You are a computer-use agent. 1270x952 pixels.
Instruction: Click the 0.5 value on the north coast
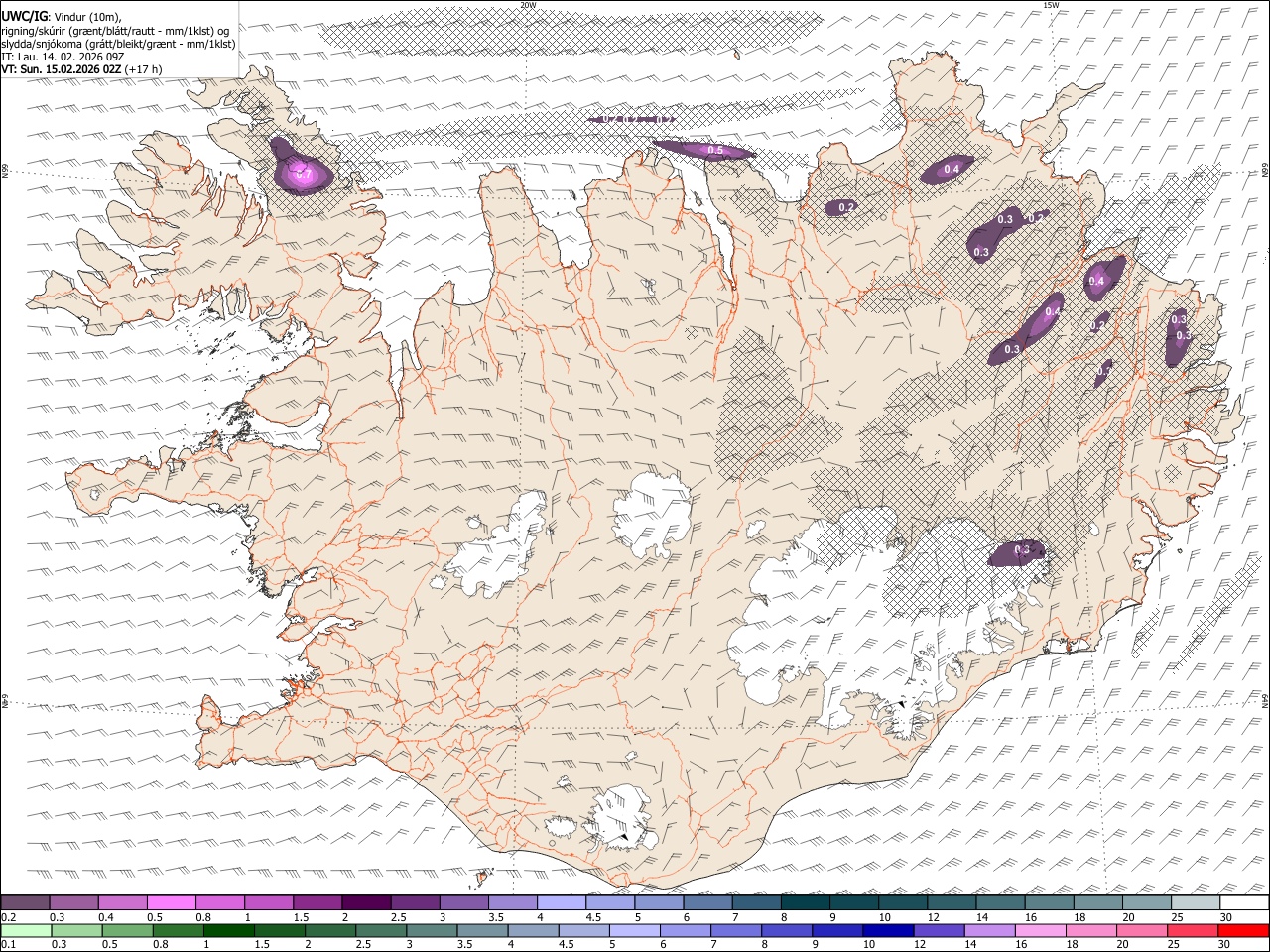pos(714,151)
